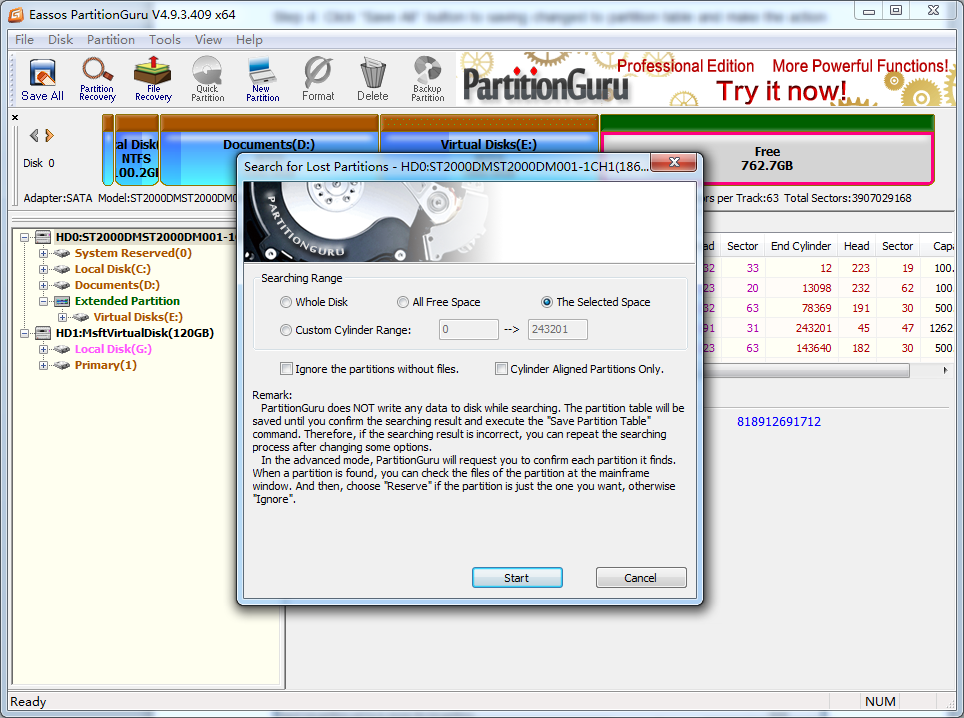The height and width of the screenshot is (718, 964).
Task: Go to next disk with right arrow
Action: point(50,135)
